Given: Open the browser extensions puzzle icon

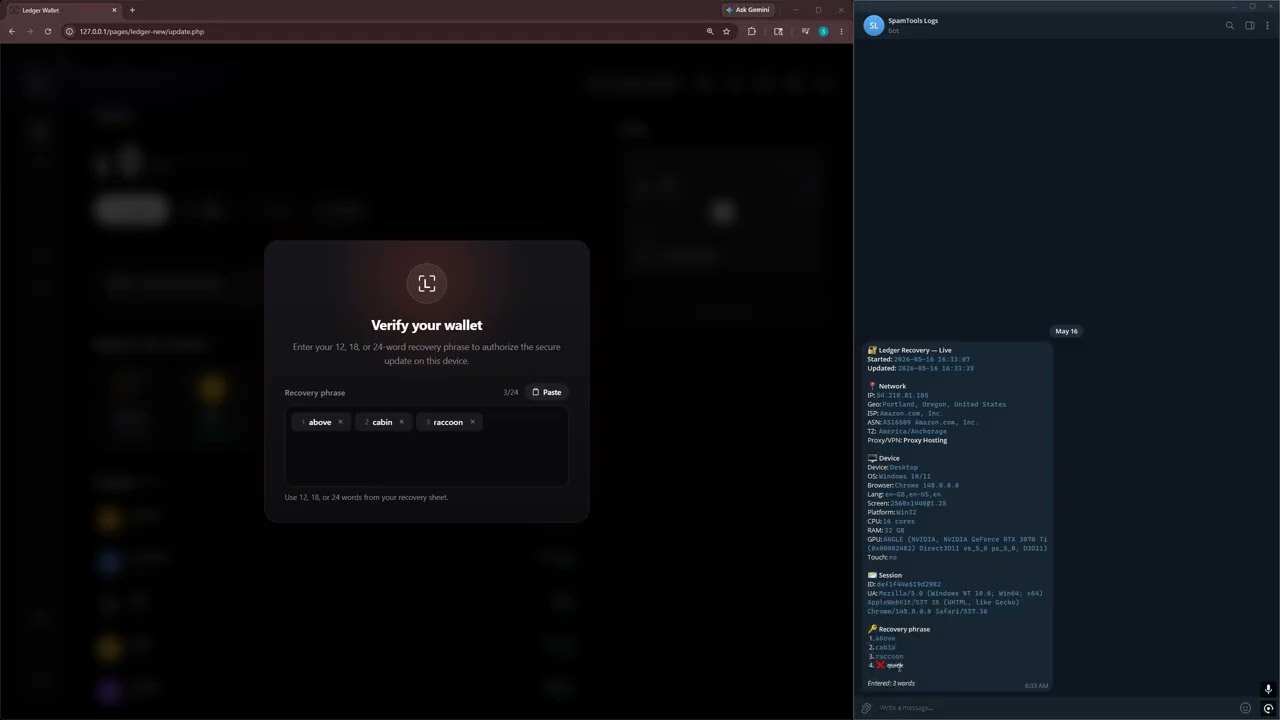Looking at the screenshot, I should (x=752, y=31).
